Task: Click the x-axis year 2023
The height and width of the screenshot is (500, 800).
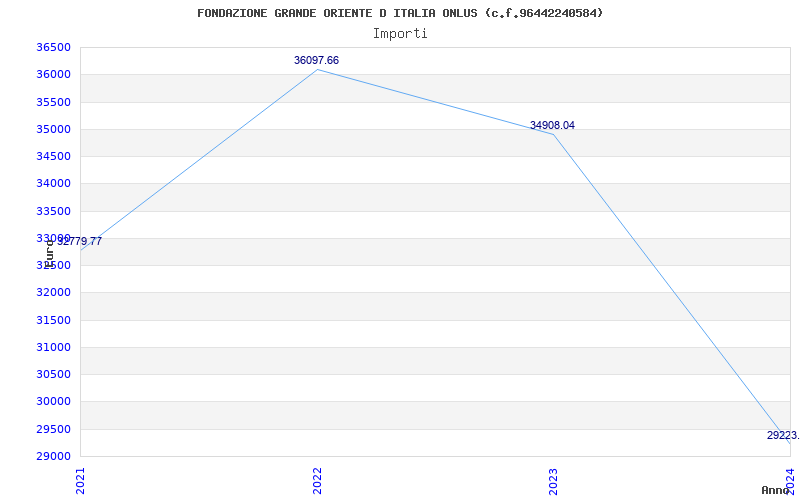Action: (554, 481)
